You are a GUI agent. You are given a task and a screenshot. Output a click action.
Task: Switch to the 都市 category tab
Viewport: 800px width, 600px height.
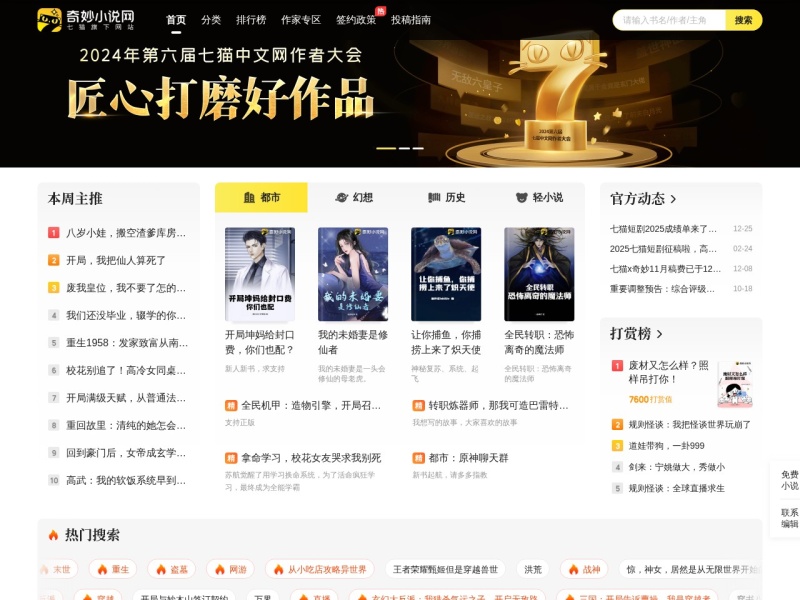261,197
